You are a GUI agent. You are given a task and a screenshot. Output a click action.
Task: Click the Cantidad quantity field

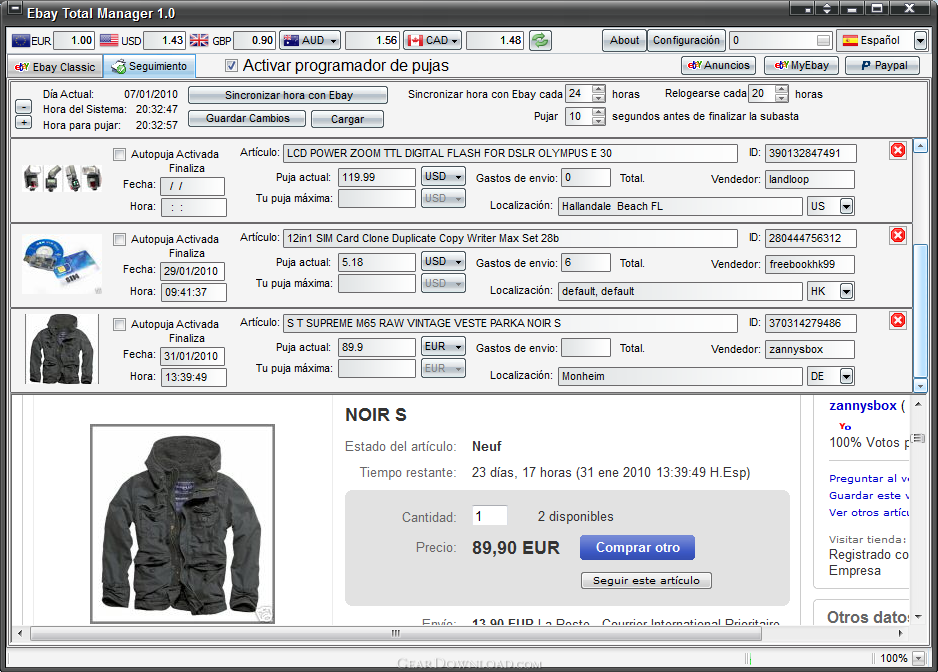point(489,516)
